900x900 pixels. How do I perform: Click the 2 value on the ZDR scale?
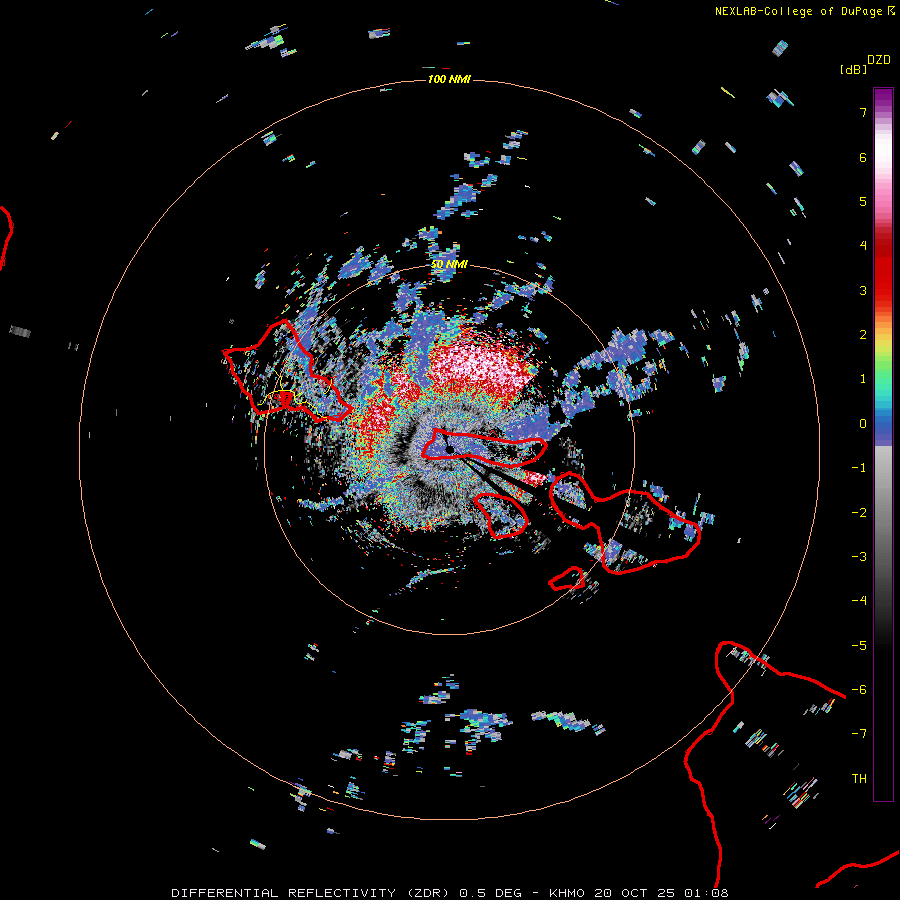(863, 335)
